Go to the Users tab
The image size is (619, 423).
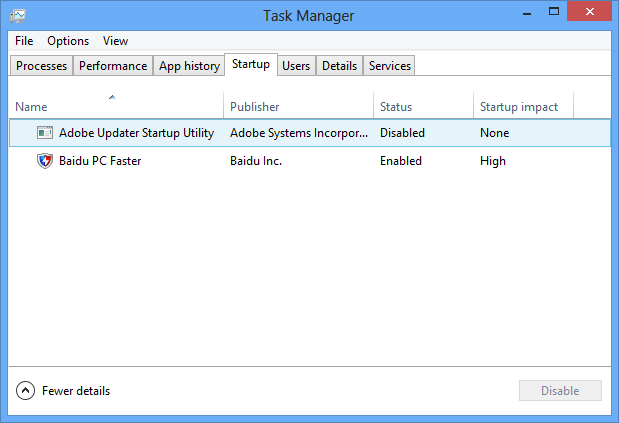click(296, 66)
